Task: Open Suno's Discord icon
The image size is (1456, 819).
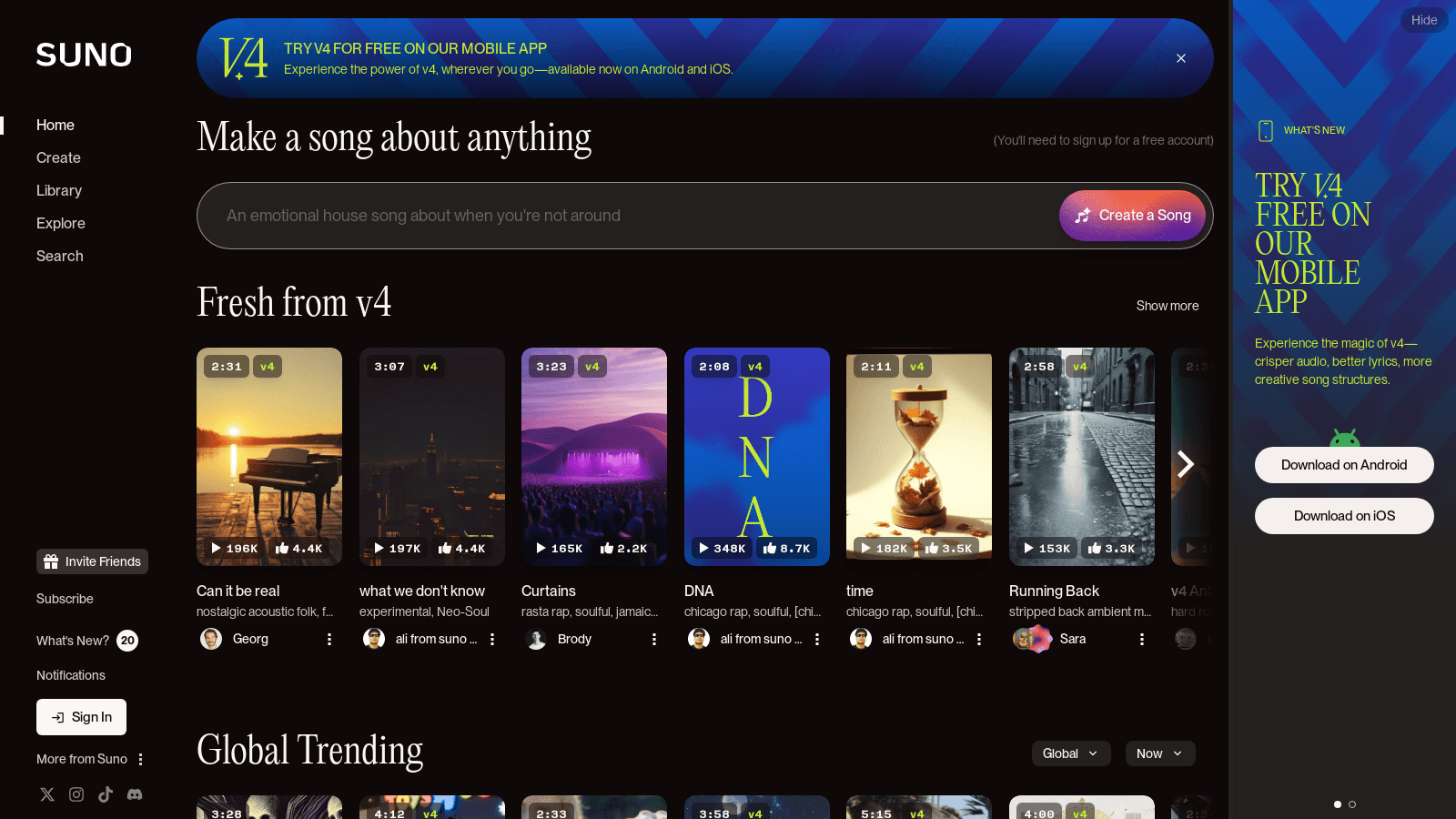Action: point(135,794)
